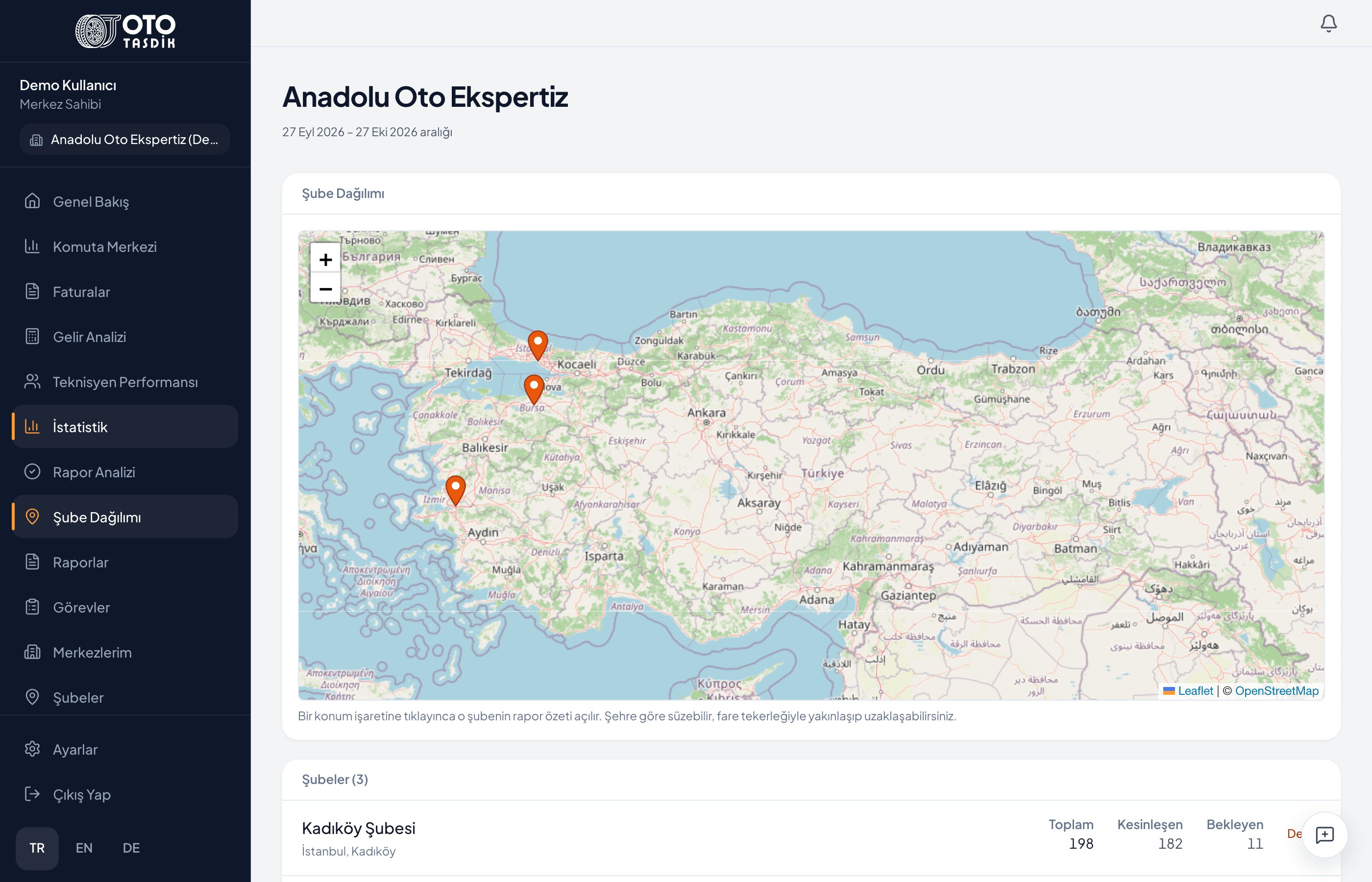Click the Şubeler location pin icon

(33, 697)
